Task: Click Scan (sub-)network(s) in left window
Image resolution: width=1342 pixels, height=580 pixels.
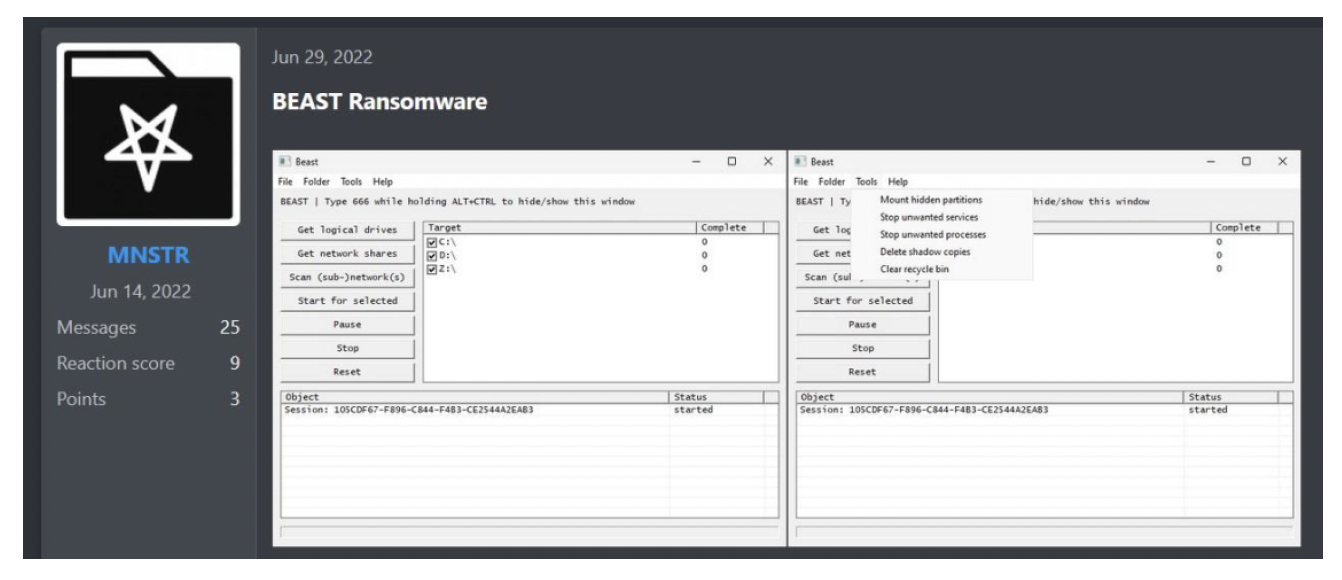Action: pyautogui.click(x=347, y=276)
